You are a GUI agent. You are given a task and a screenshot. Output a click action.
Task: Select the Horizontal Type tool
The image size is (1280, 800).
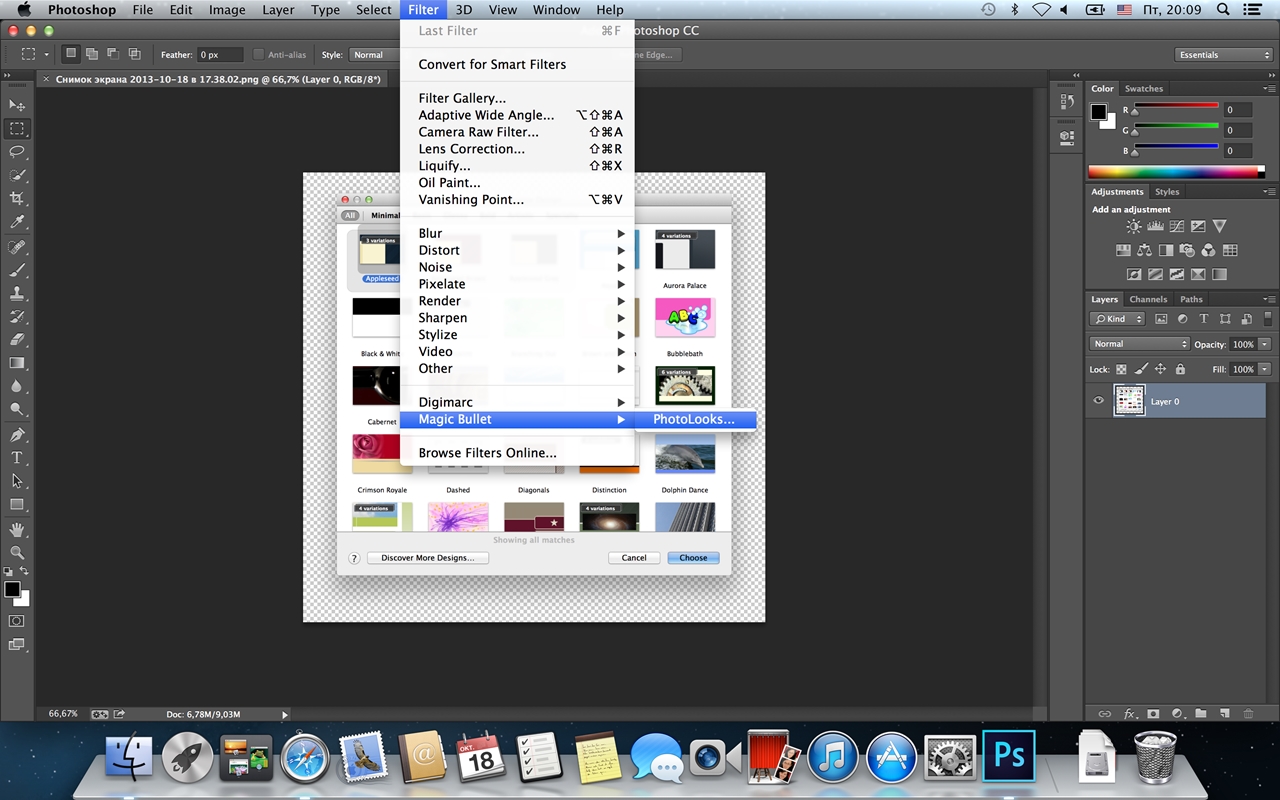(x=17, y=458)
